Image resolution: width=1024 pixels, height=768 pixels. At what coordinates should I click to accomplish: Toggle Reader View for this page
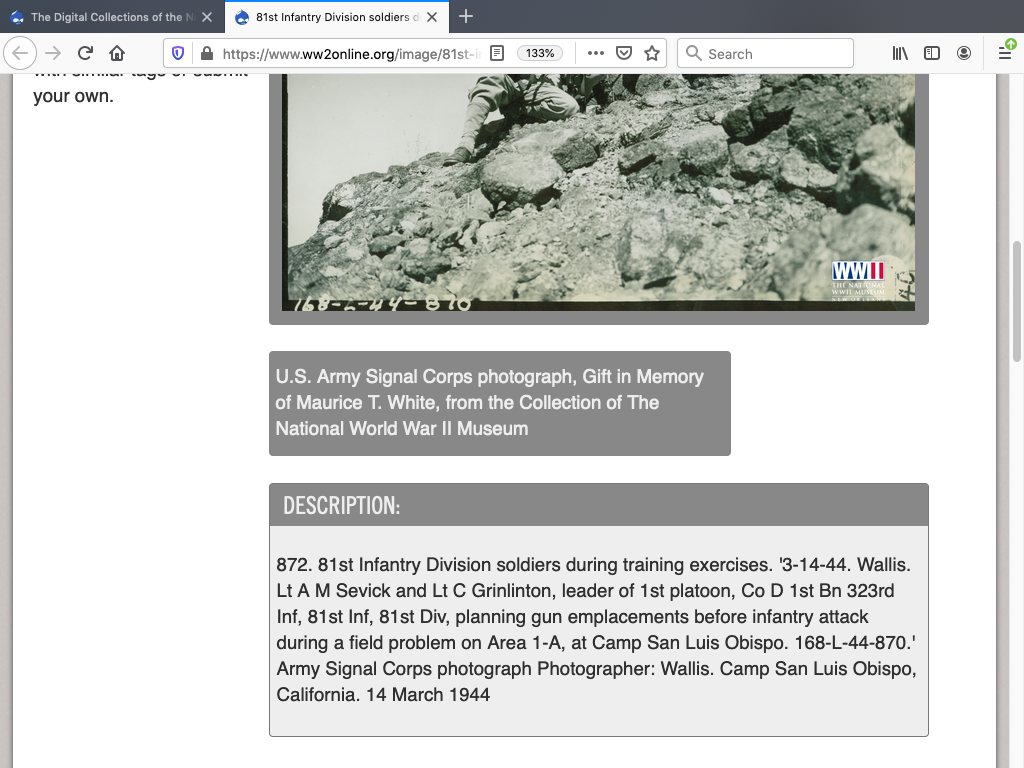pos(497,54)
